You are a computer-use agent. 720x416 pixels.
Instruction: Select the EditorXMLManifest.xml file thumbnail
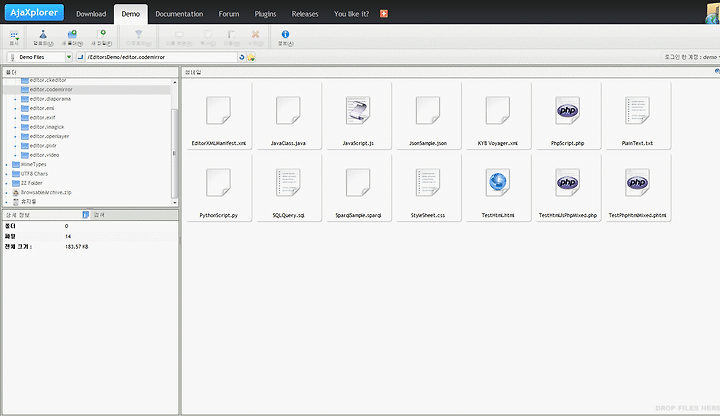coord(219,116)
